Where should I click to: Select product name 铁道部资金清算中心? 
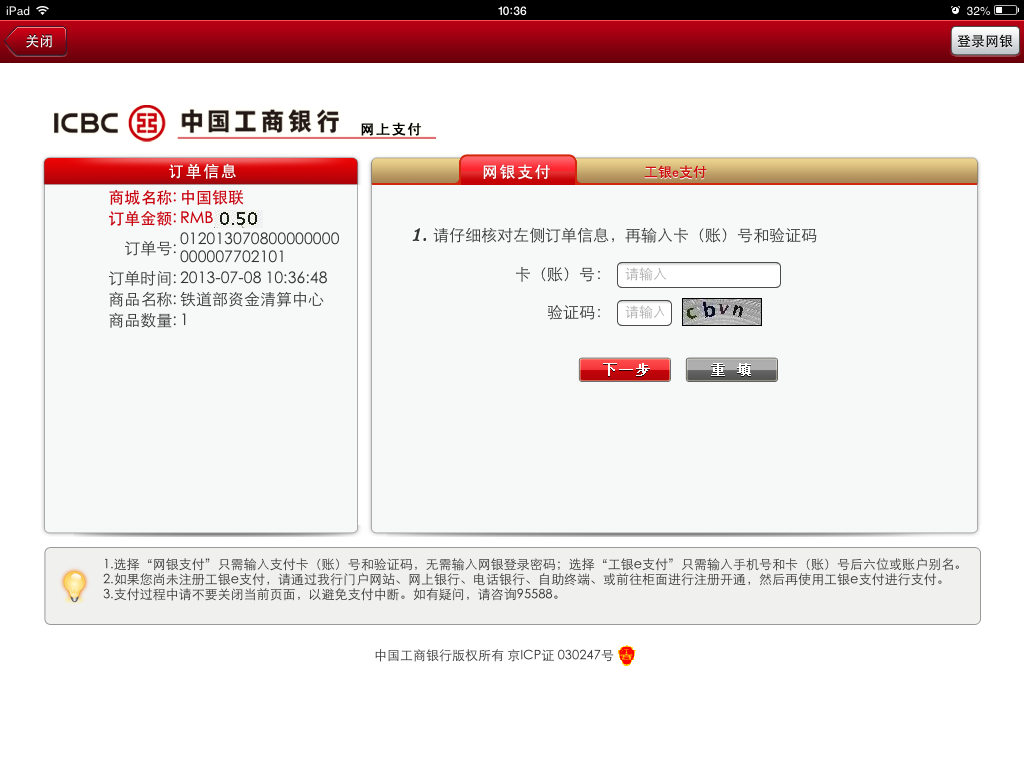[251, 300]
